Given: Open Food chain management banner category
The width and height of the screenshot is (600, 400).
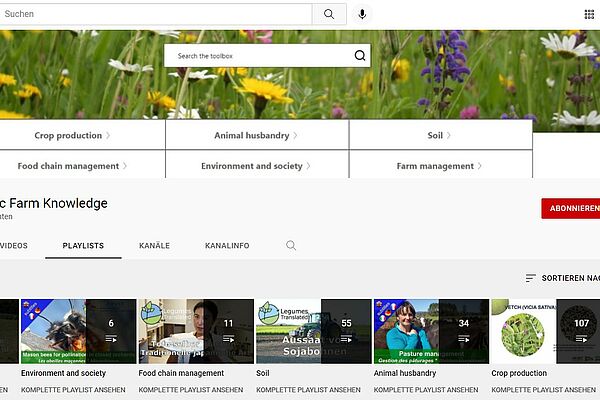Looking at the screenshot, I should (x=82, y=165).
